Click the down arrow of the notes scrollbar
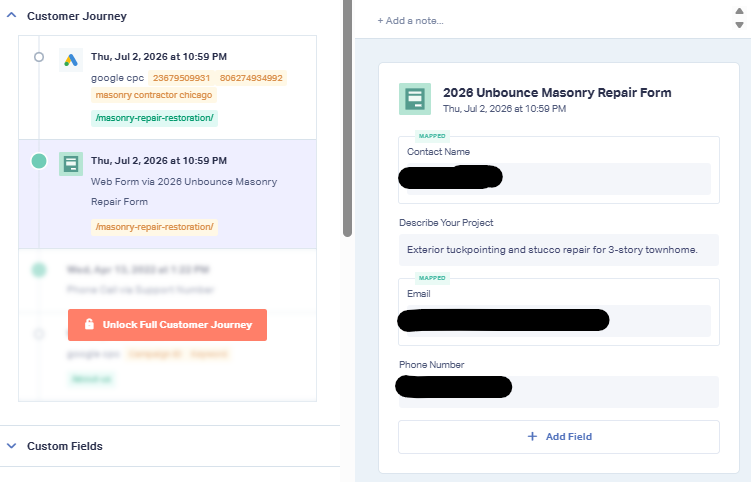 coord(740,24)
